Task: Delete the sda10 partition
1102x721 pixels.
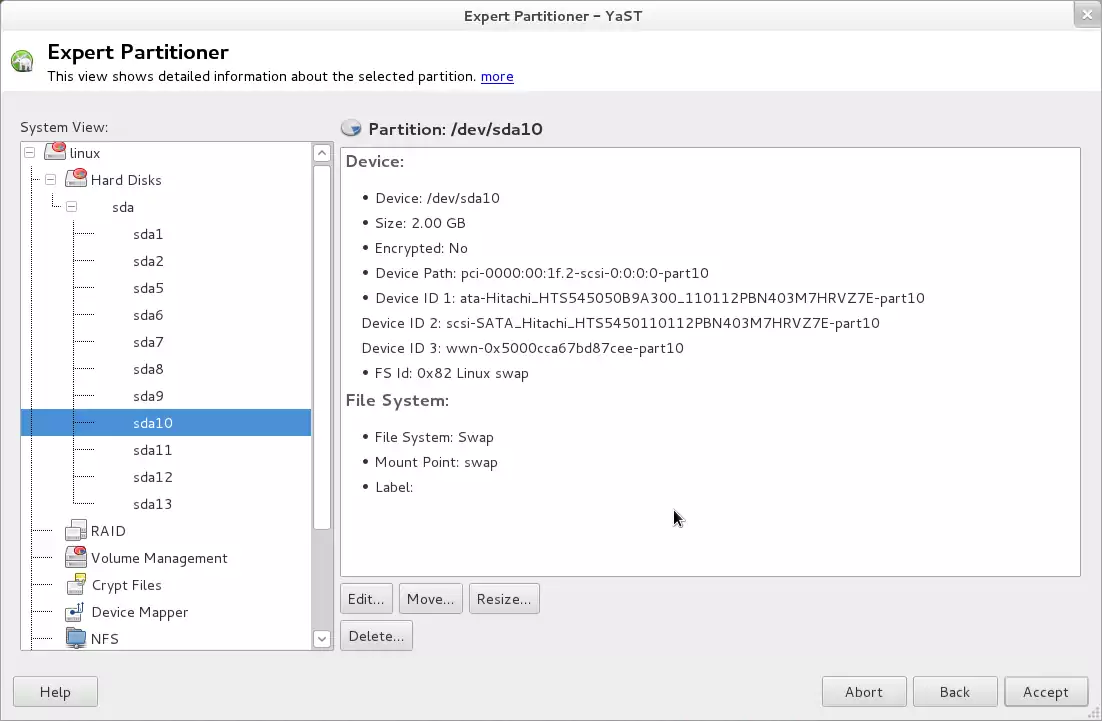Action: [376, 636]
